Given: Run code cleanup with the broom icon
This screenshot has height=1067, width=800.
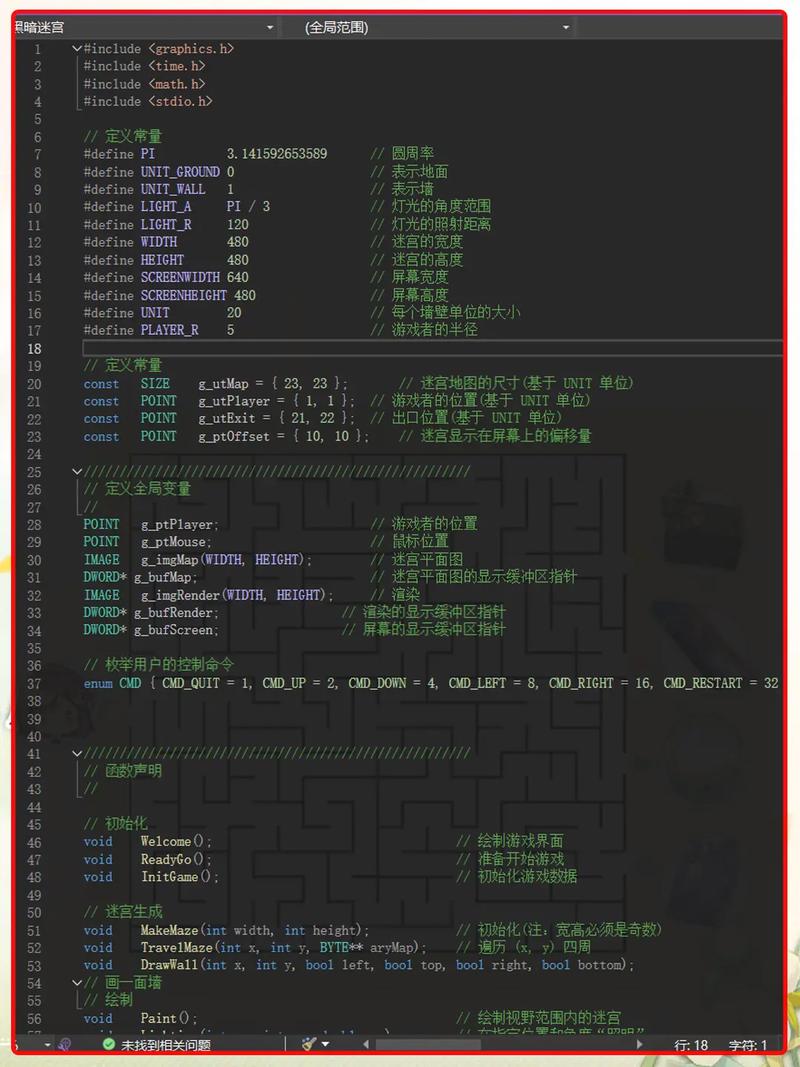Looking at the screenshot, I should click(308, 1044).
